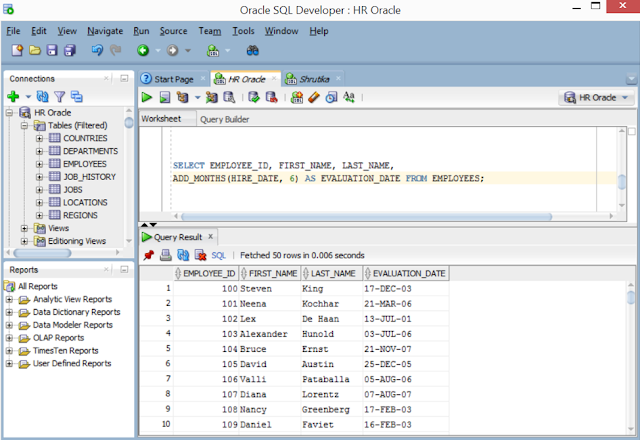The image size is (640, 440).
Task: Sort by EMPLOYEE_ID column header
Action: [206, 273]
